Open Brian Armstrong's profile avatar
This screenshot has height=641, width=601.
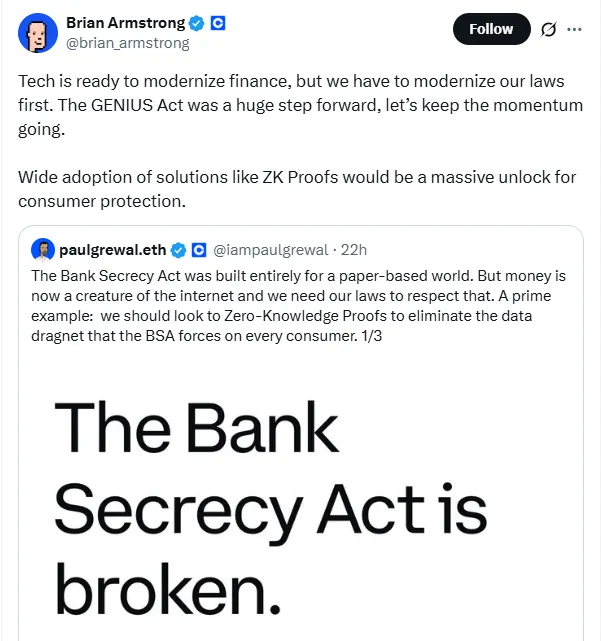(x=38, y=33)
